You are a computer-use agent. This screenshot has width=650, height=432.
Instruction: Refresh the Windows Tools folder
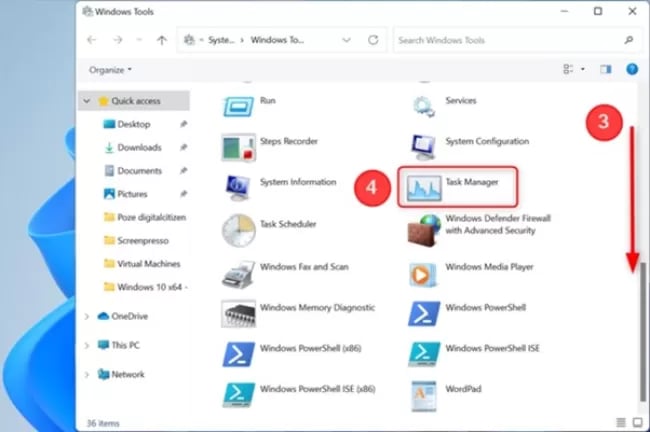pos(373,40)
